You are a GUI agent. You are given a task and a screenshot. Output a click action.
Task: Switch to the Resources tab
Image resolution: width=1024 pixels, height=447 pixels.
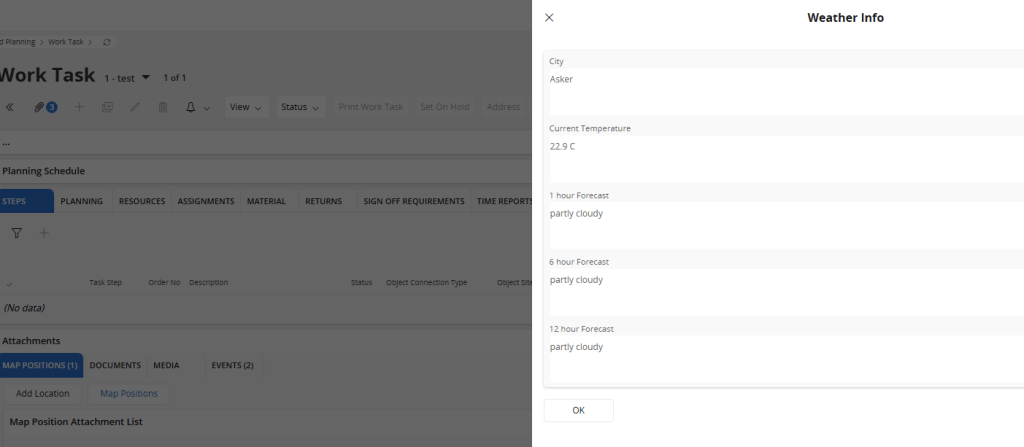pyautogui.click(x=142, y=201)
